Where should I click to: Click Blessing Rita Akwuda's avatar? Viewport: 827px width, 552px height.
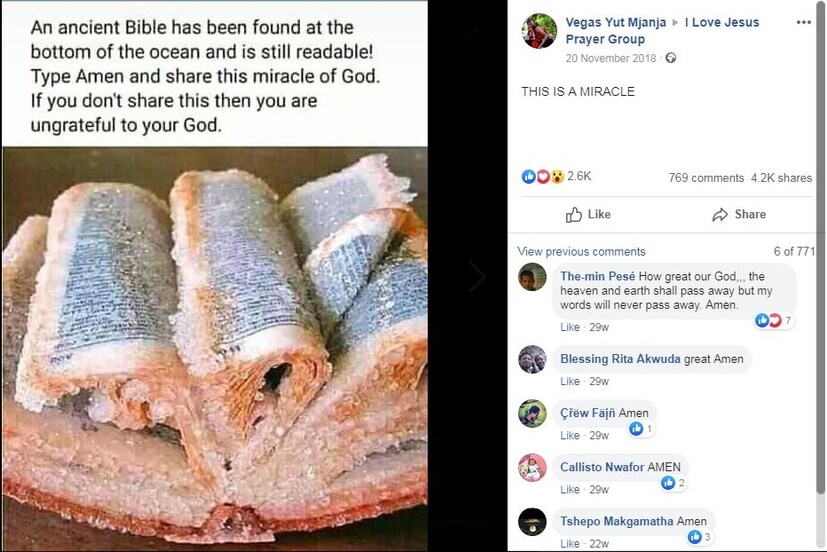[x=532, y=359]
